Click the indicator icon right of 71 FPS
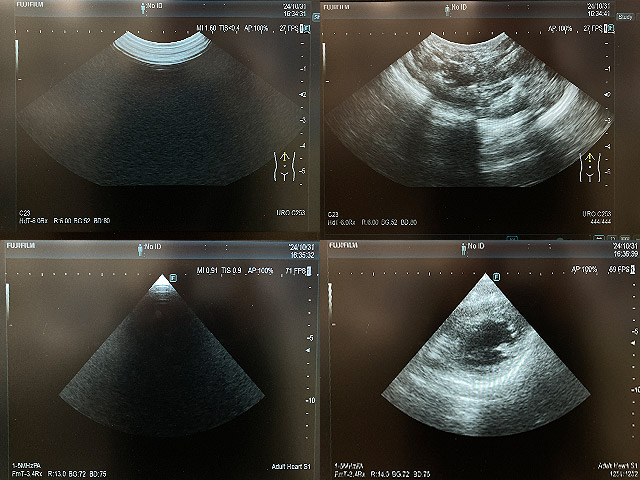The image size is (640, 480). (309, 271)
